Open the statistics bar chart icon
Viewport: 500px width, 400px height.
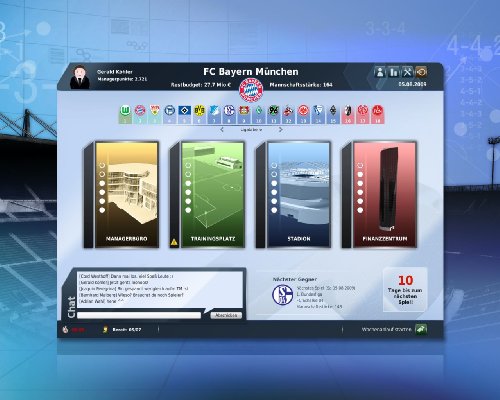(x=394, y=72)
